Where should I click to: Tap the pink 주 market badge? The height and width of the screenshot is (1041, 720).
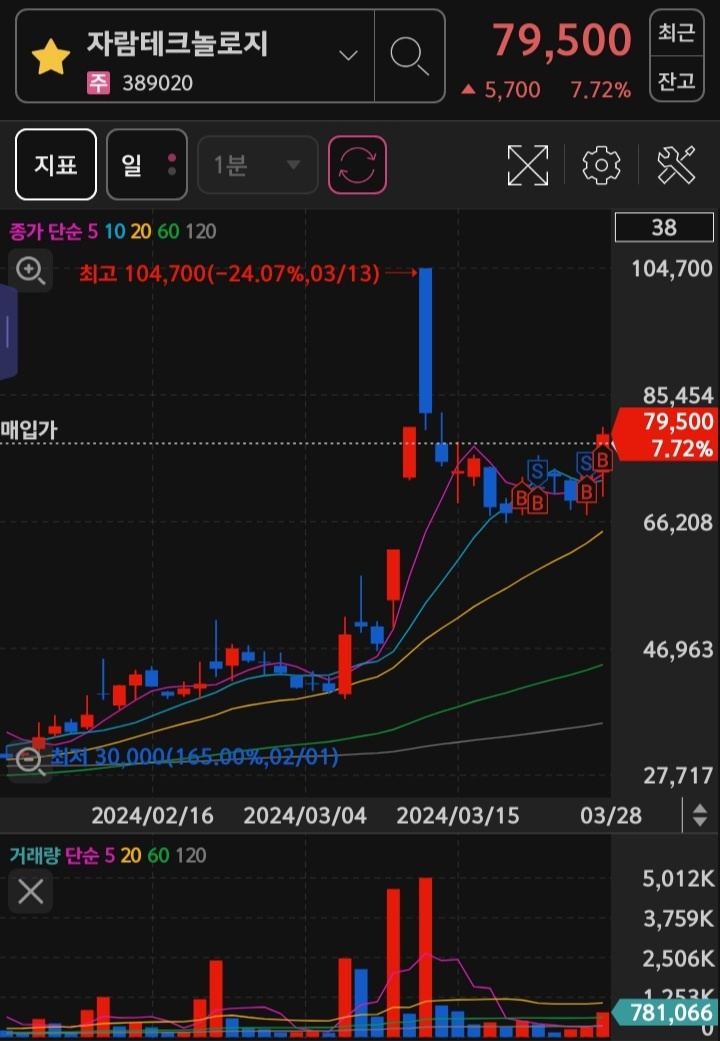click(x=98, y=83)
